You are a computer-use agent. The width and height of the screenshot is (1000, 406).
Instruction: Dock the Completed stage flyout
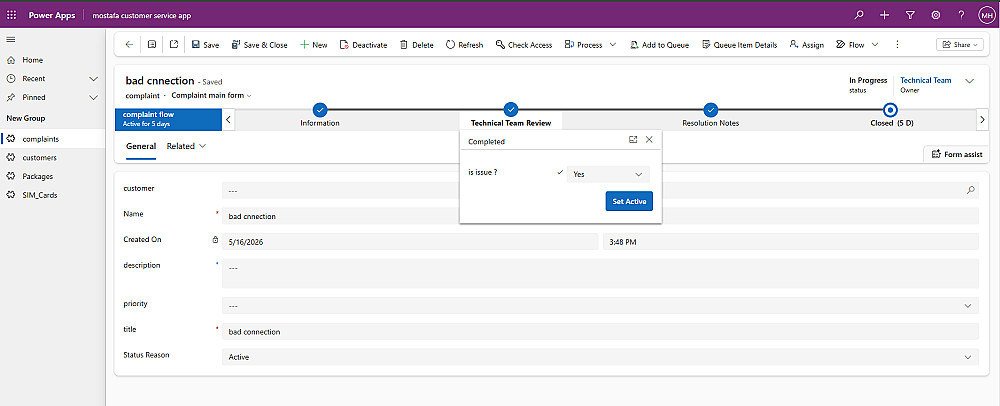tap(633, 140)
